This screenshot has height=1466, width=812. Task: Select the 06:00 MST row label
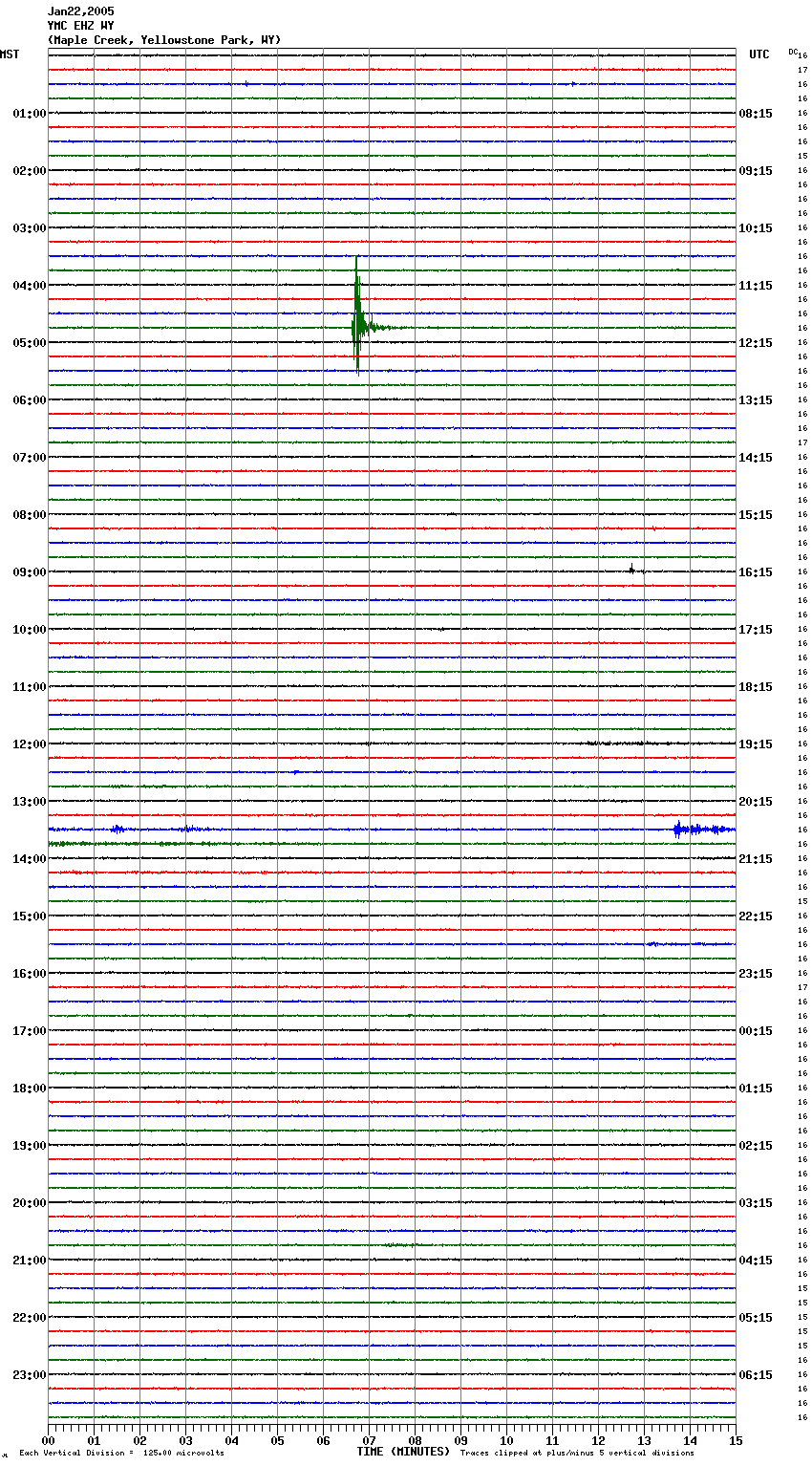tap(30, 400)
